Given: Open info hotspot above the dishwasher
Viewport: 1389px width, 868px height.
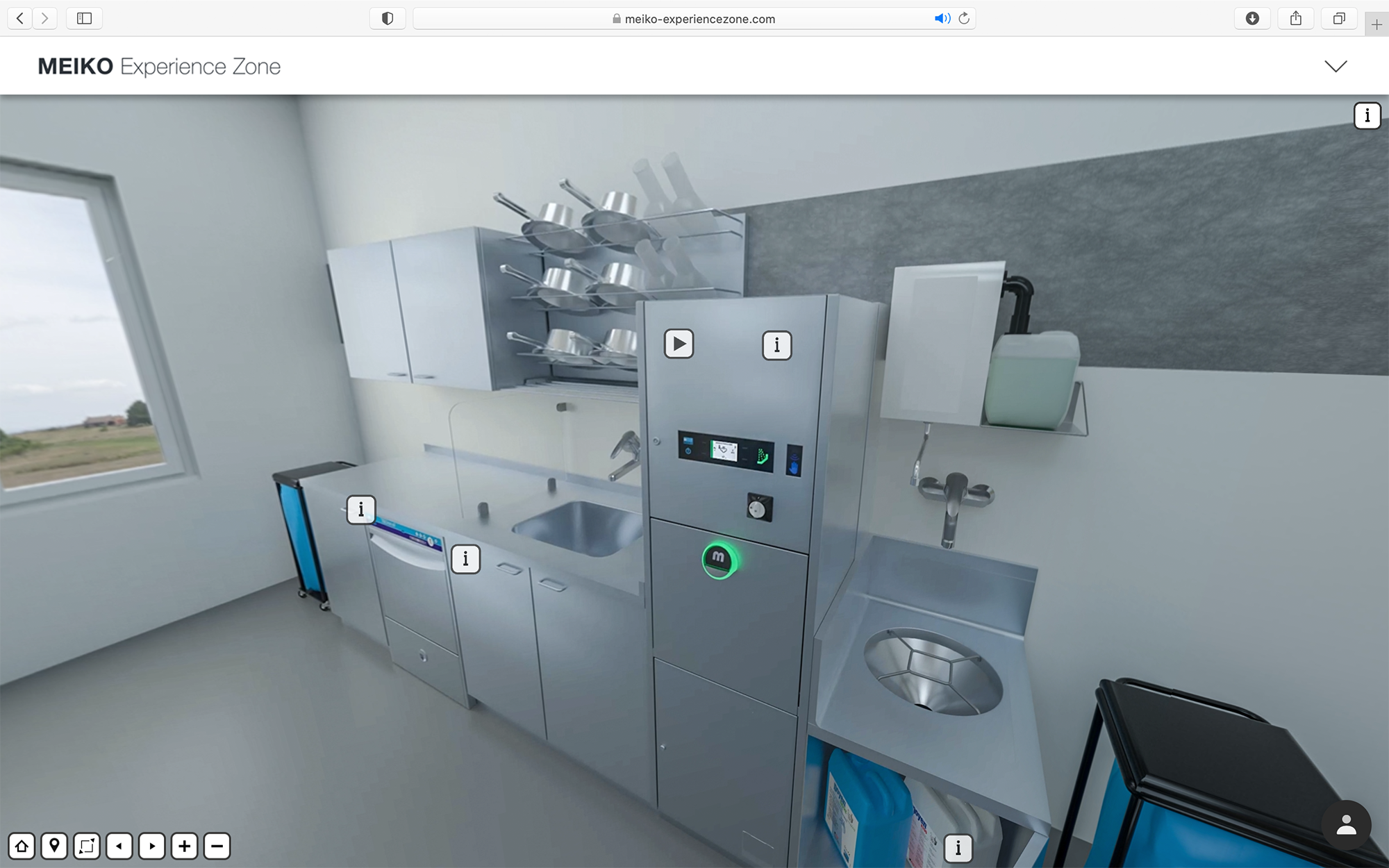Looking at the screenshot, I should pyautogui.click(x=361, y=510).
